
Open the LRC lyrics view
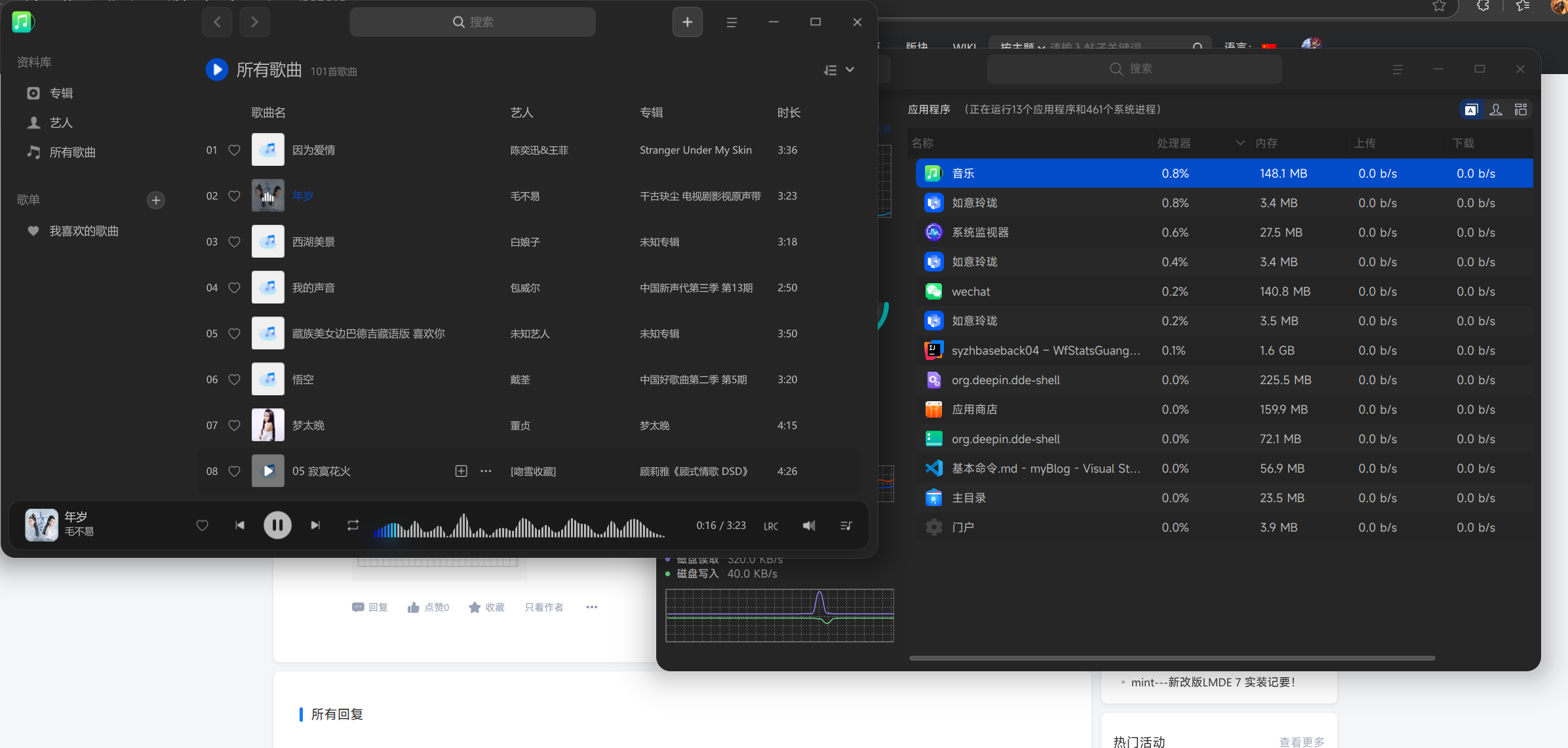pyautogui.click(x=771, y=526)
